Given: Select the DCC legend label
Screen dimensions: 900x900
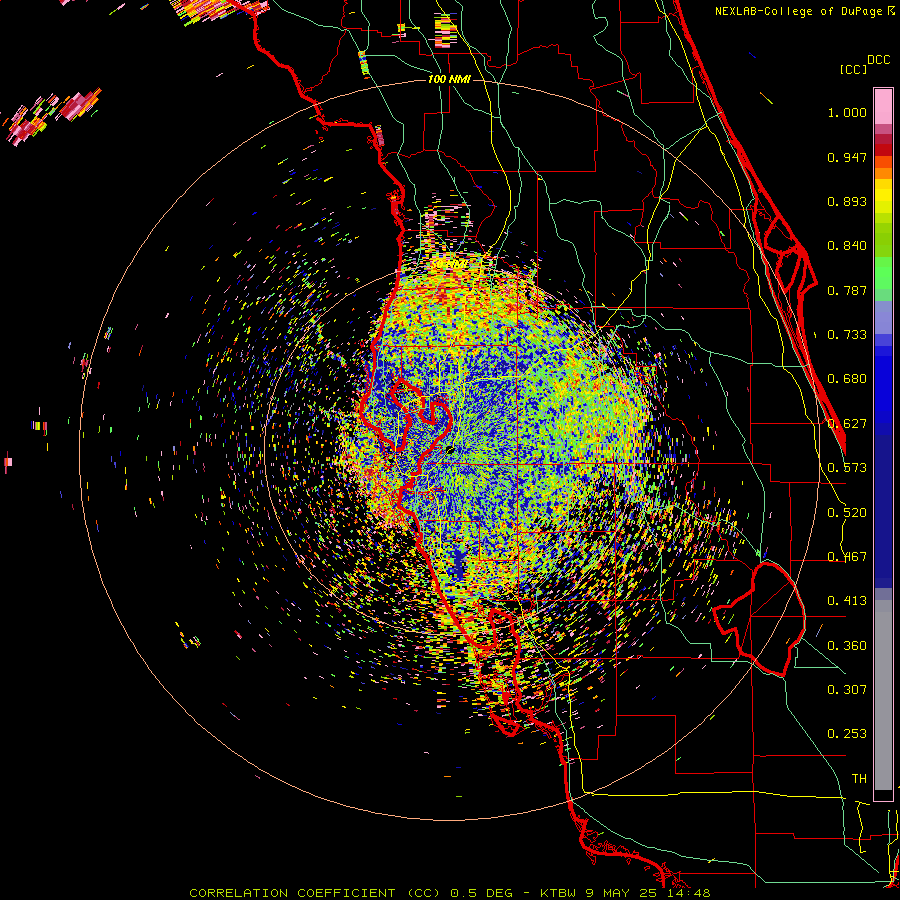Looking at the screenshot, I should point(878,59).
